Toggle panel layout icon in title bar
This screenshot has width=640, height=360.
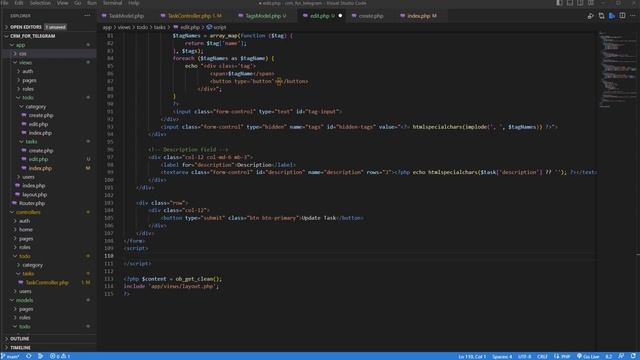570,3
